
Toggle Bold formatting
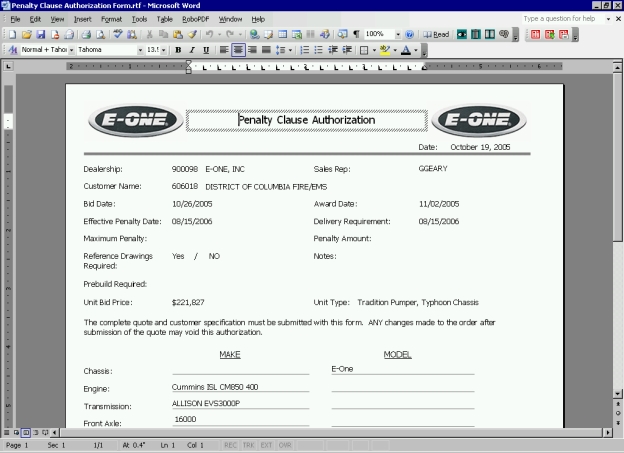pos(178,50)
